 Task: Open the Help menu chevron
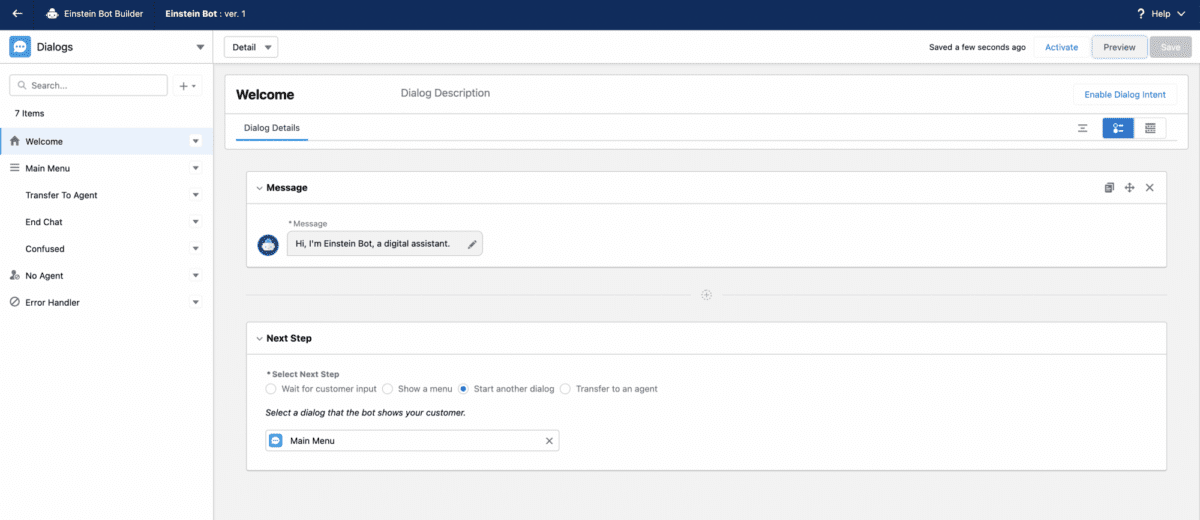pos(1182,14)
